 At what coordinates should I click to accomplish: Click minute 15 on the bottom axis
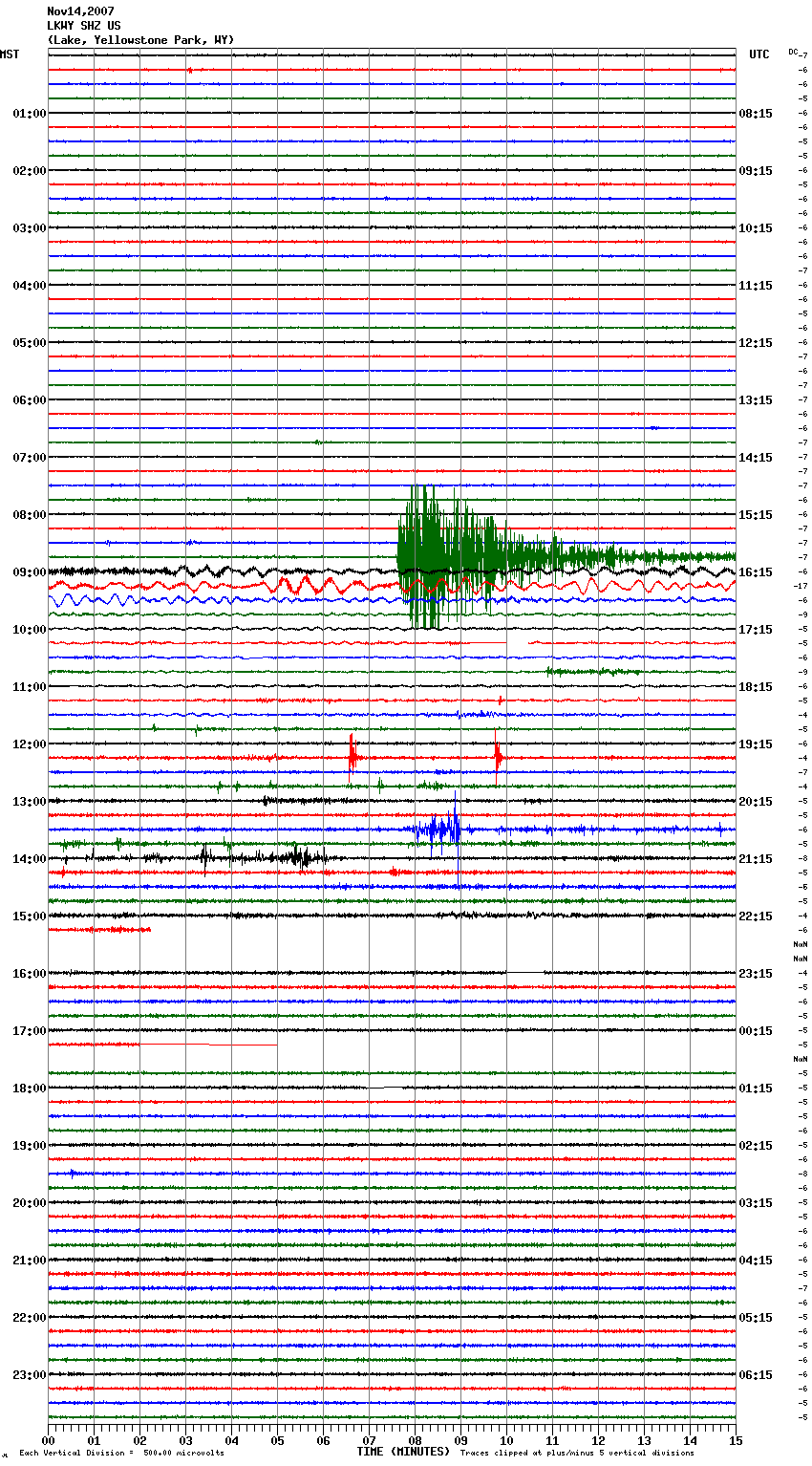(x=736, y=1440)
